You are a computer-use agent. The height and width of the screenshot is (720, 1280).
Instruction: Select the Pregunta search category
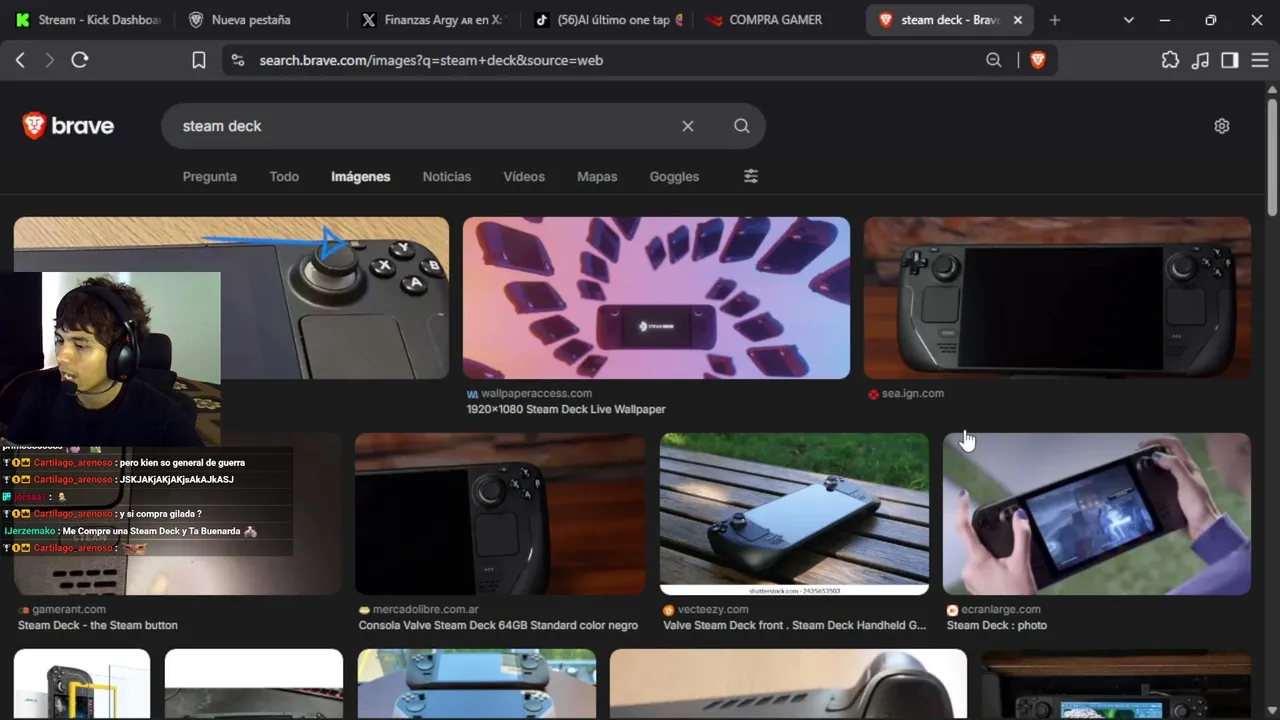pyautogui.click(x=210, y=176)
